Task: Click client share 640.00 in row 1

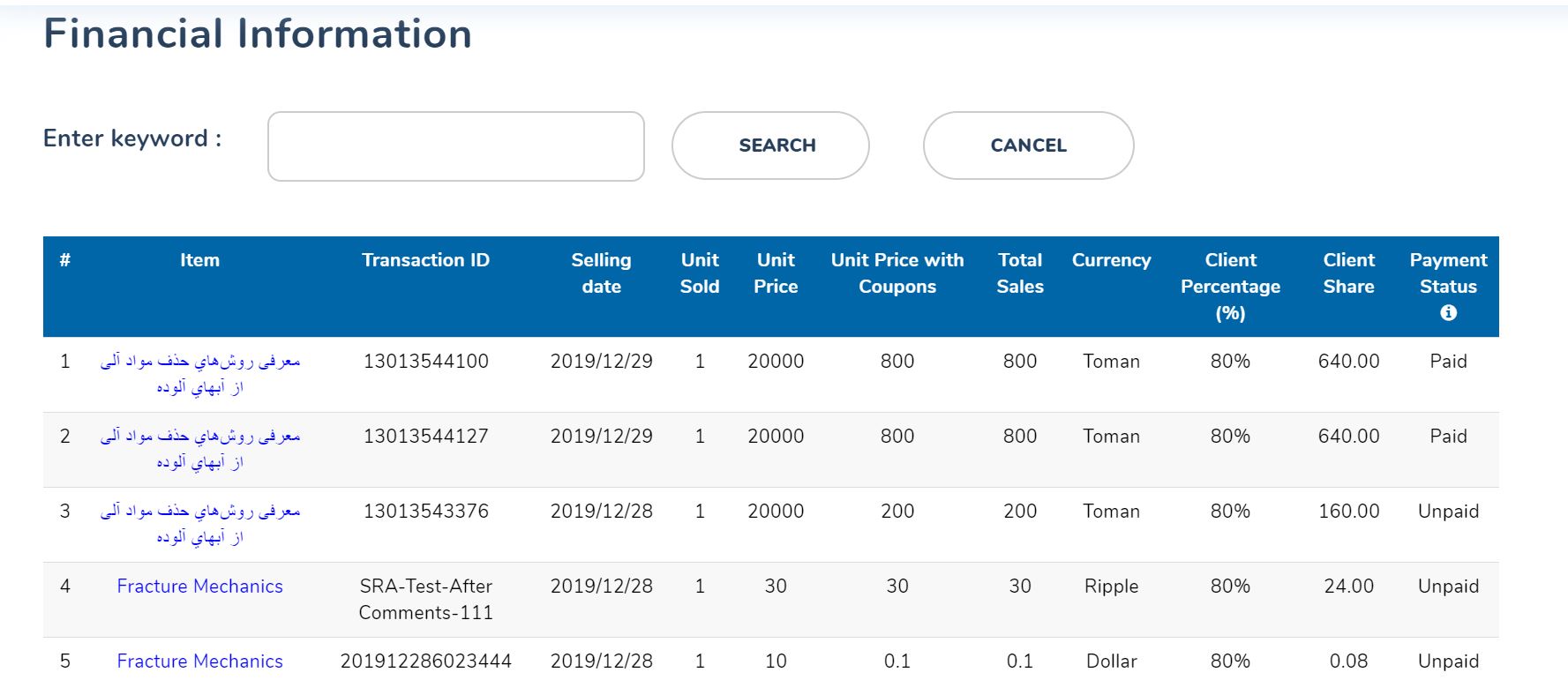Action: tap(1348, 362)
